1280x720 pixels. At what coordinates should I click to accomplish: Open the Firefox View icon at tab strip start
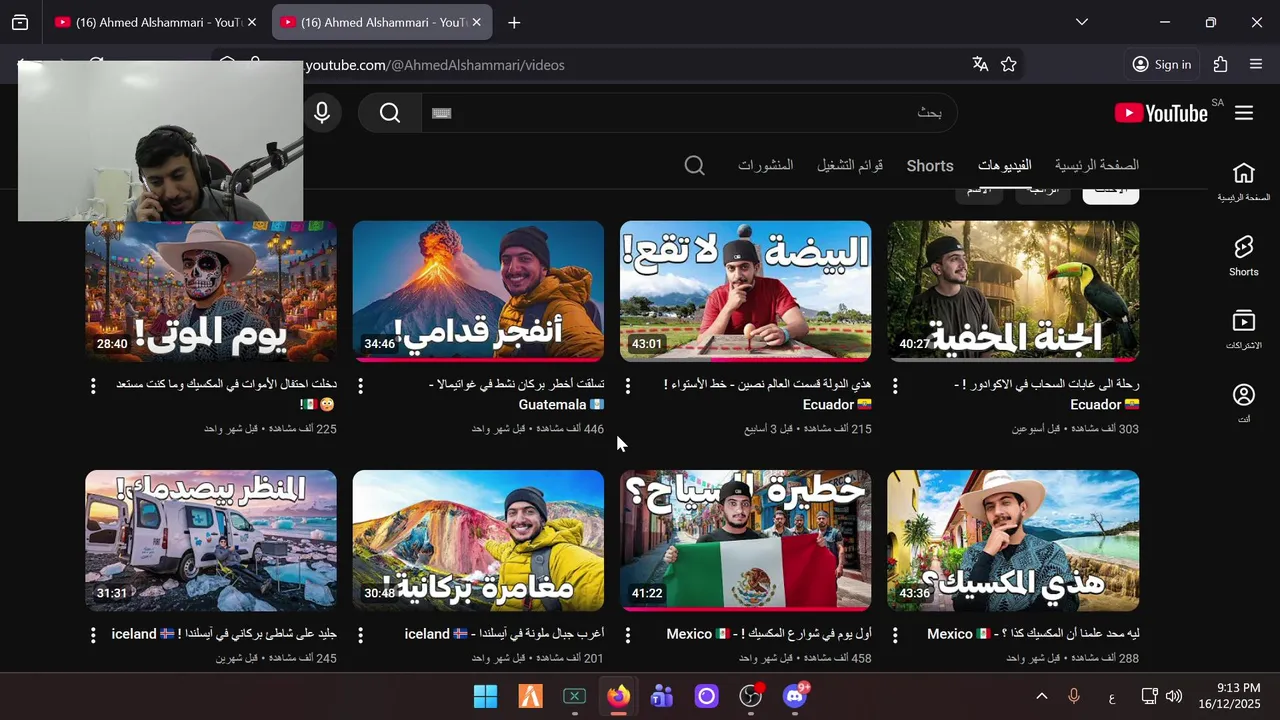(x=20, y=22)
